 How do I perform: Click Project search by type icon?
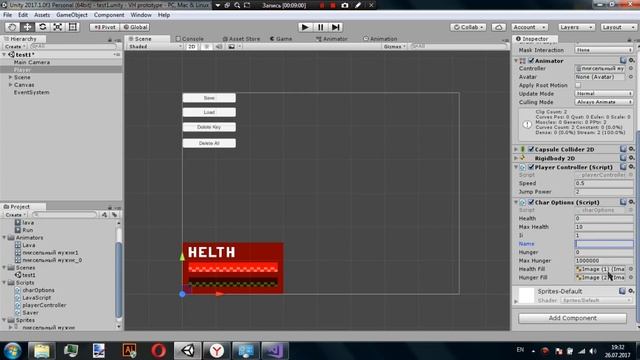[x=104, y=215]
